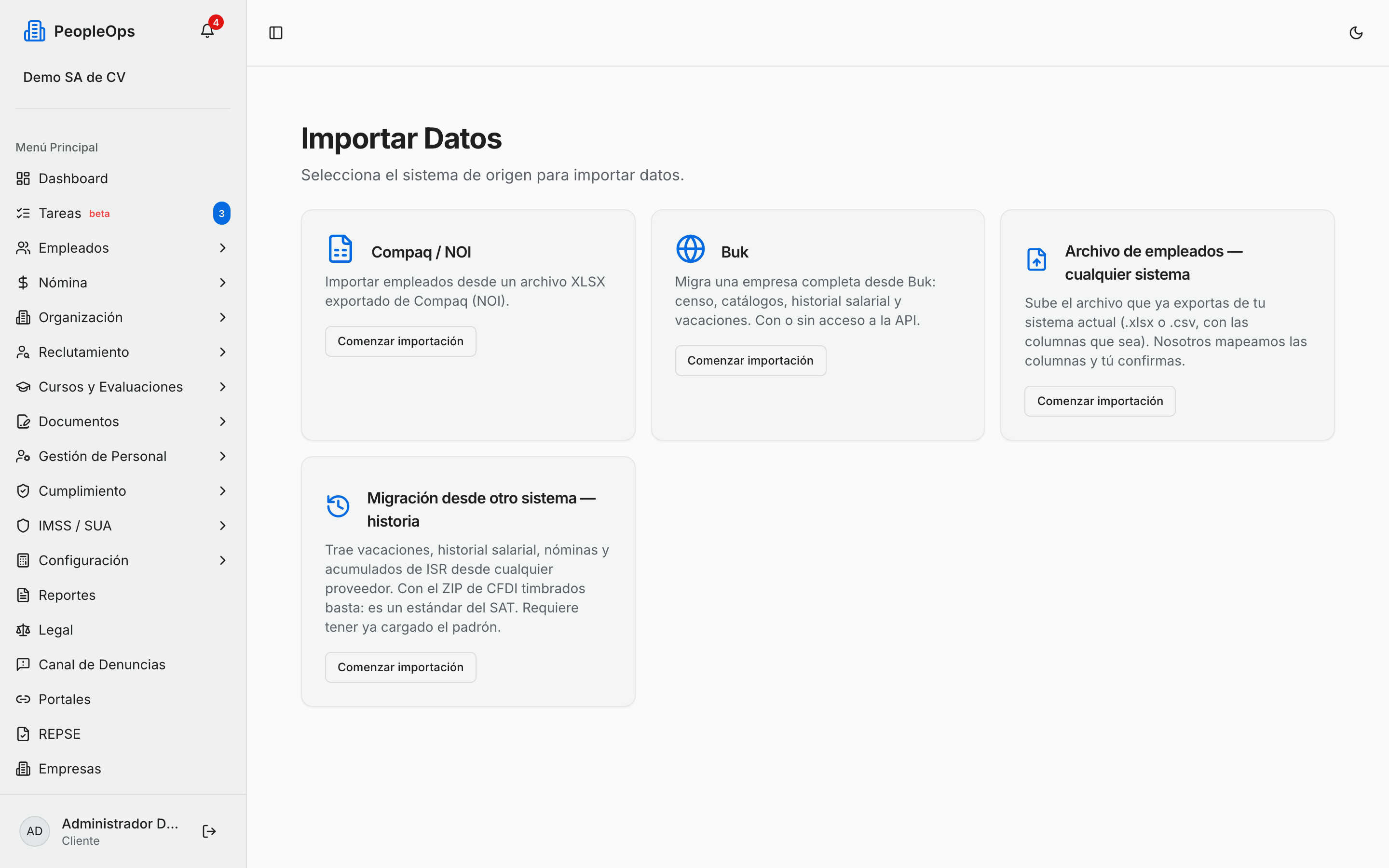
Task: Open the Tareas beta menu item
Action: (123, 213)
